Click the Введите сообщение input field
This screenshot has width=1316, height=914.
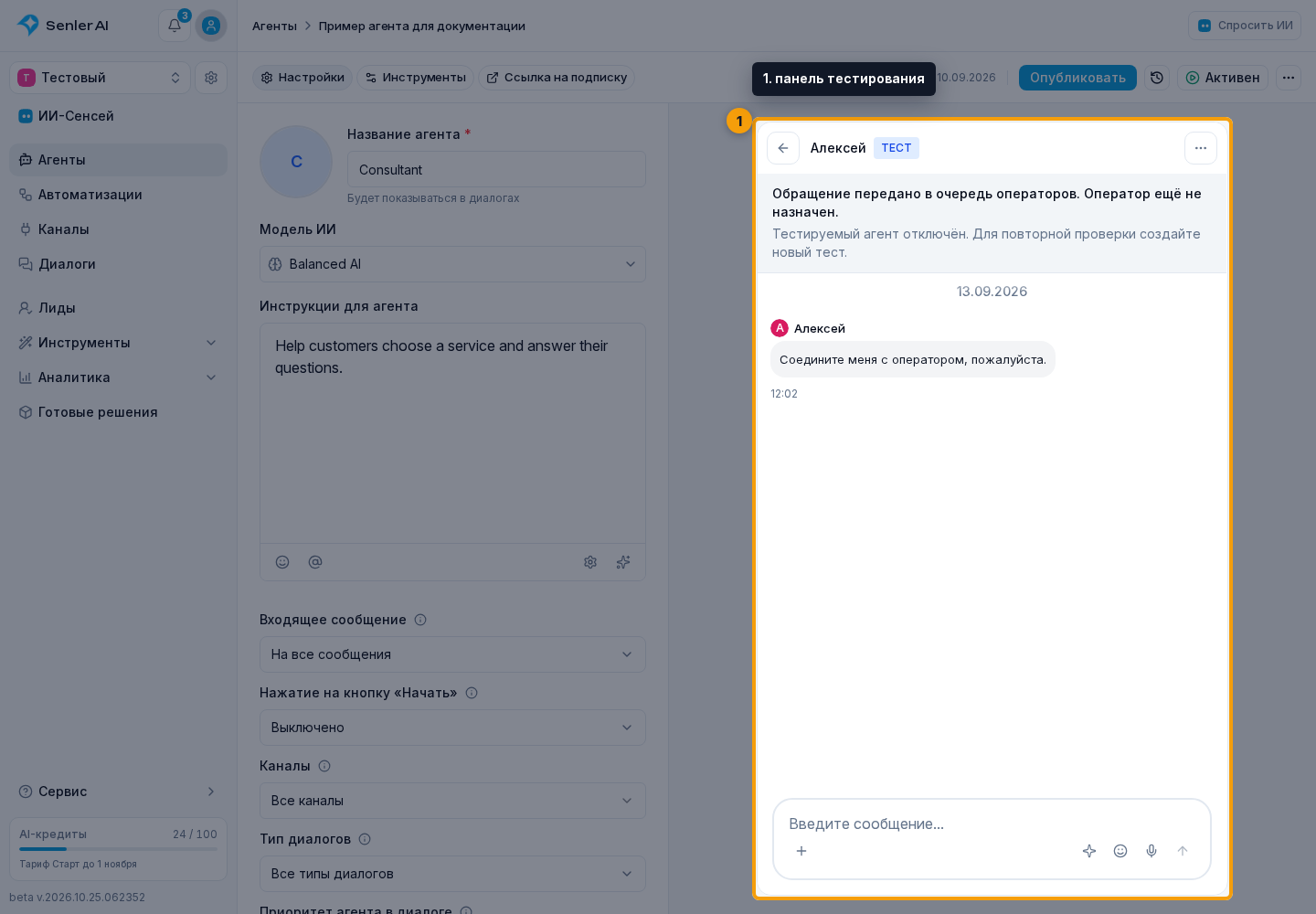(x=992, y=824)
